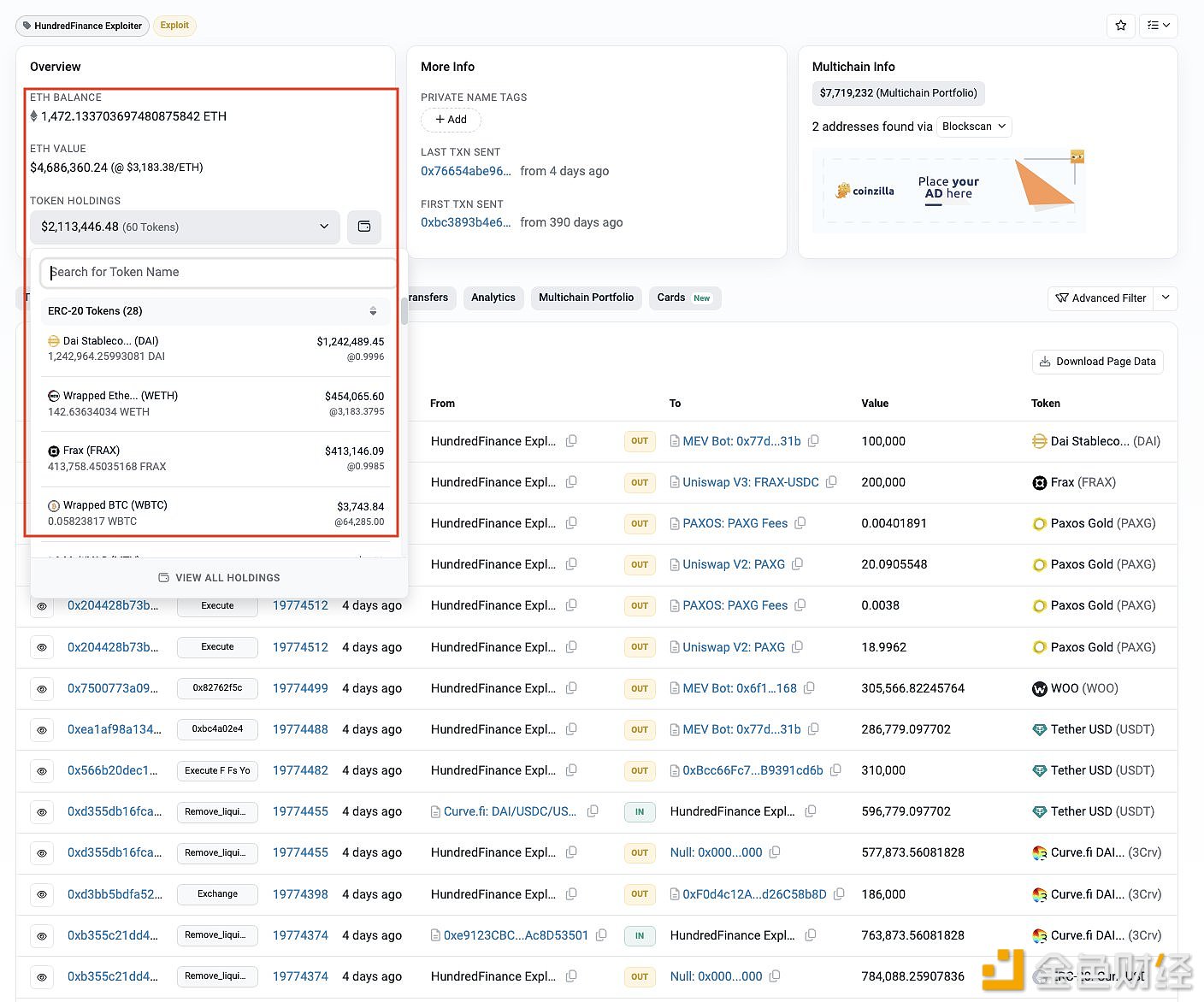This screenshot has width=1204, height=1002.
Task: Copy the 0xBcc66Fc7...B9391cd6b address
Action: click(835, 770)
